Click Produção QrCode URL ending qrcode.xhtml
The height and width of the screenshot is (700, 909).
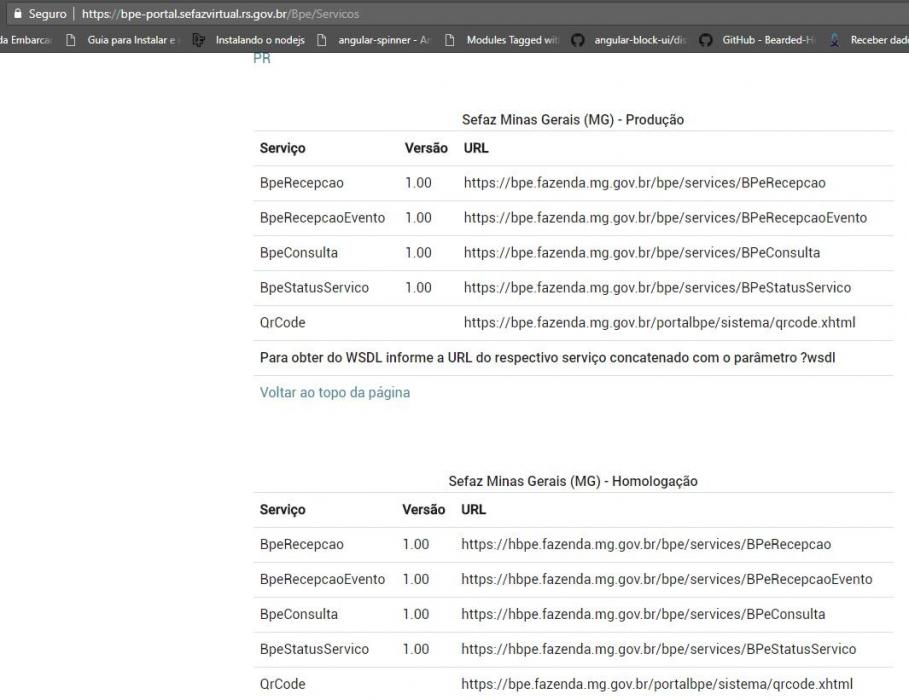click(660, 322)
